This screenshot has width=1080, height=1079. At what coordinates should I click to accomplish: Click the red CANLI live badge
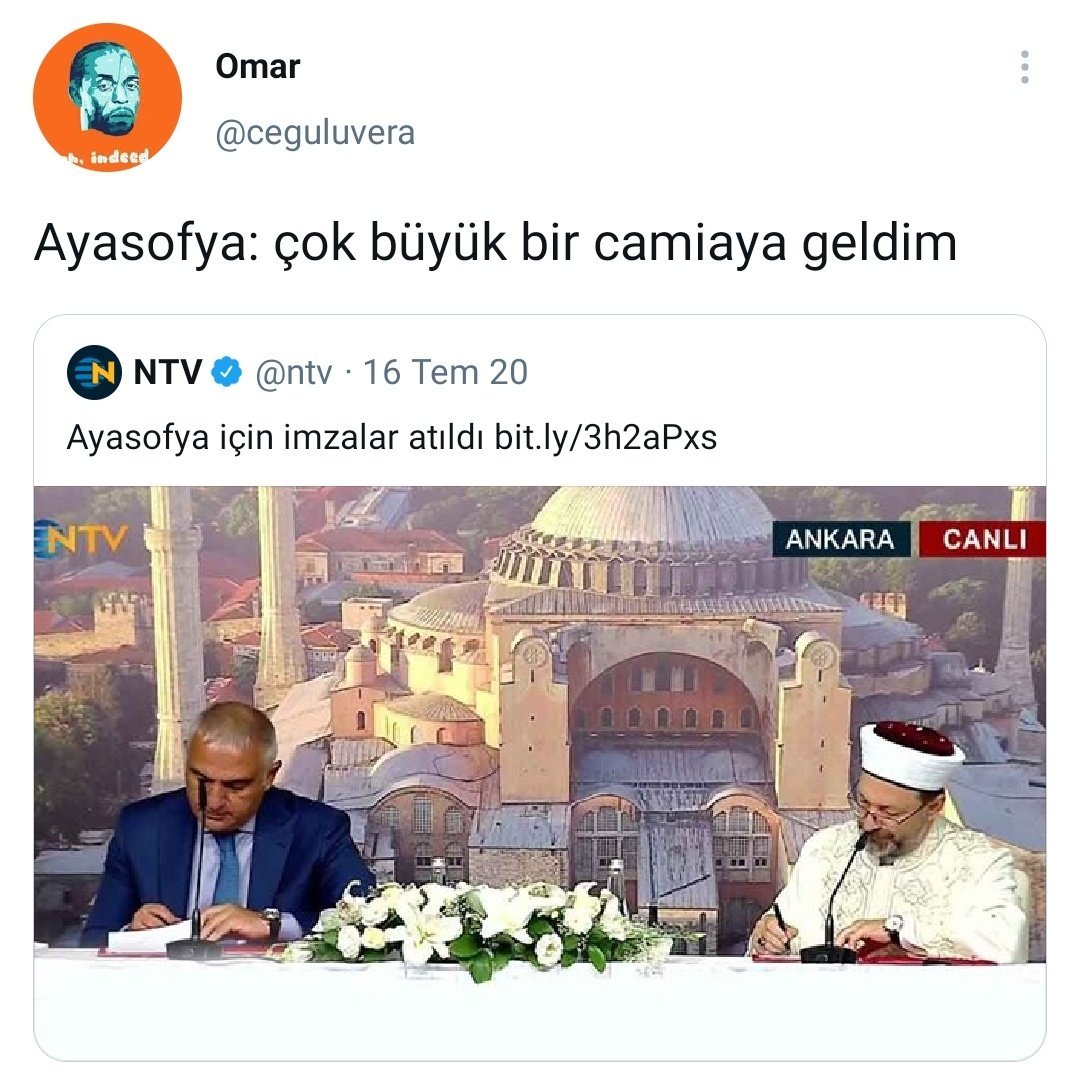[984, 539]
